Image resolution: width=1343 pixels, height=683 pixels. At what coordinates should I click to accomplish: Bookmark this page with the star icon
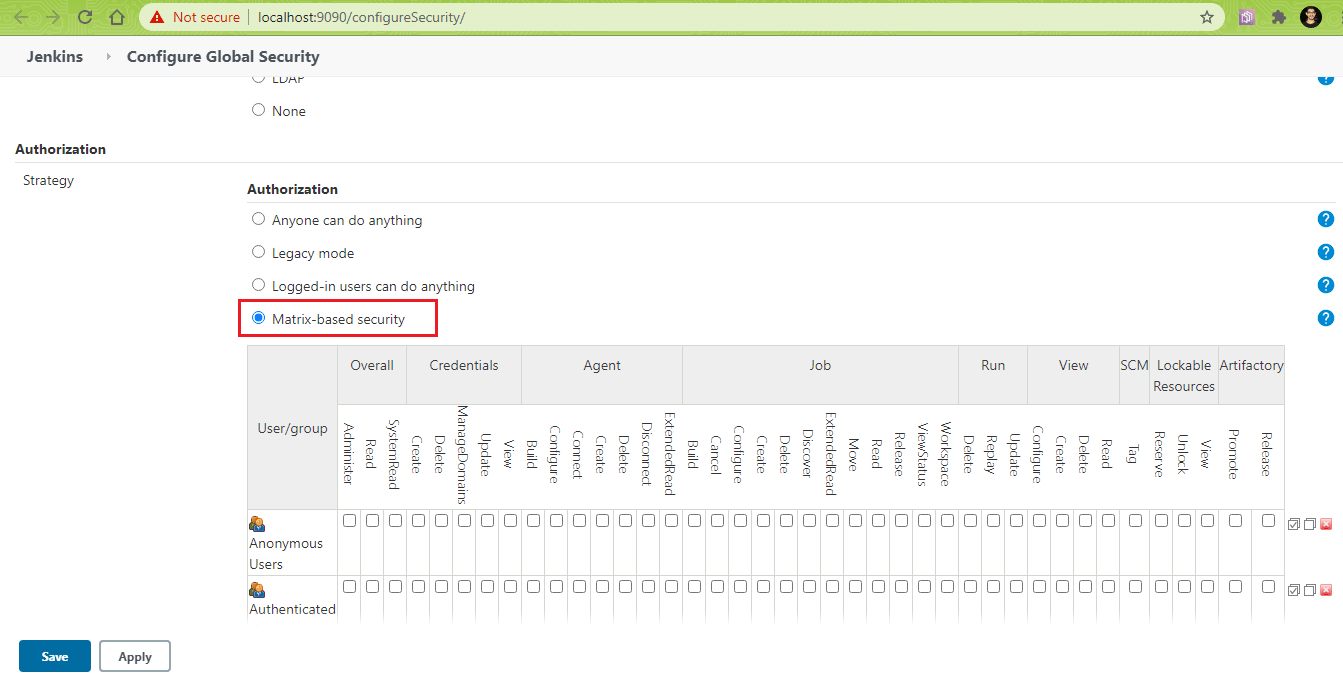tap(1207, 17)
